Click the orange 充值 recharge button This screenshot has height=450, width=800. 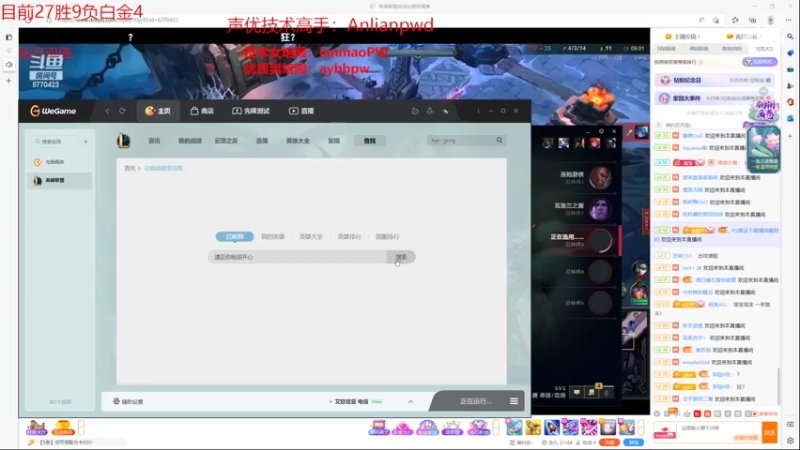tap(609, 442)
